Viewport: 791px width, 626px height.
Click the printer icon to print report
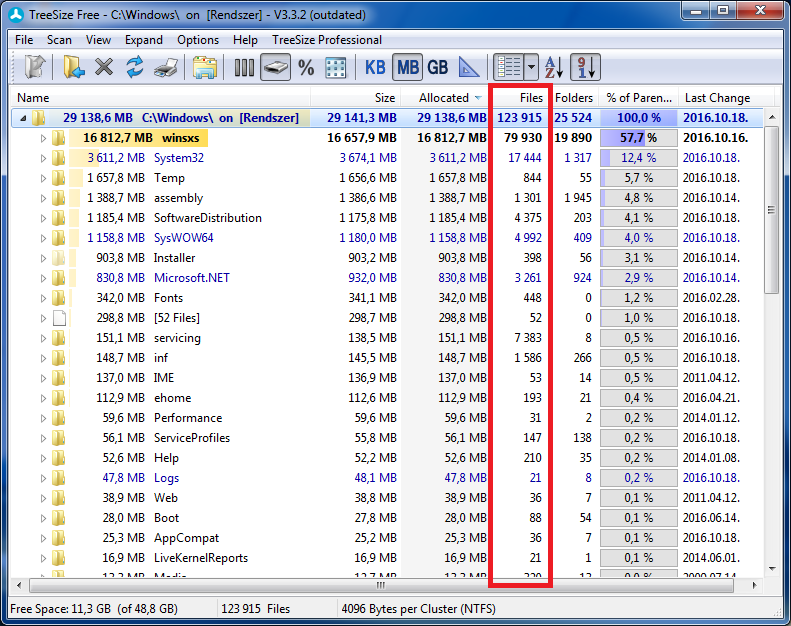click(166, 68)
